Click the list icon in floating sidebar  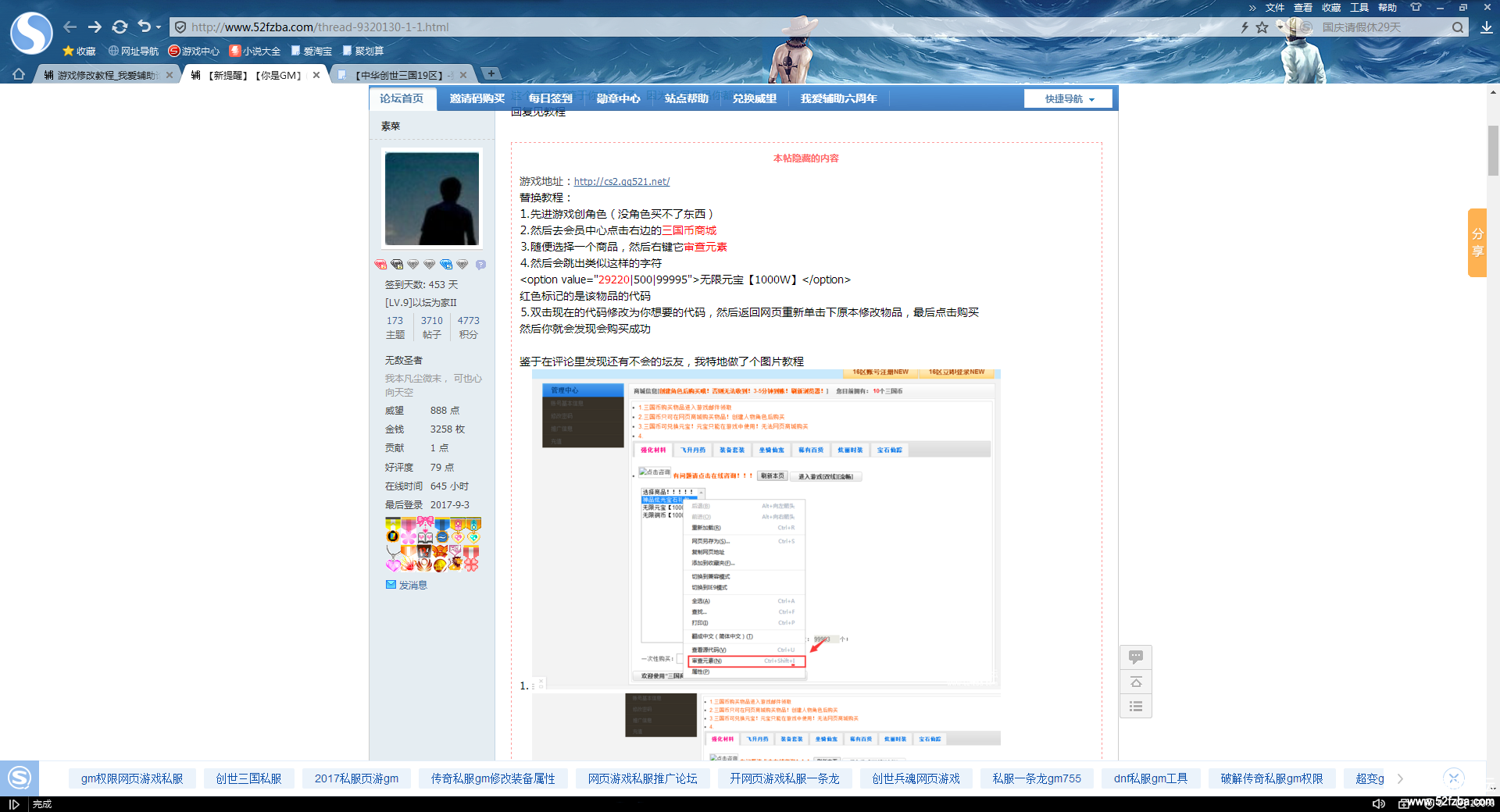[x=1136, y=707]
